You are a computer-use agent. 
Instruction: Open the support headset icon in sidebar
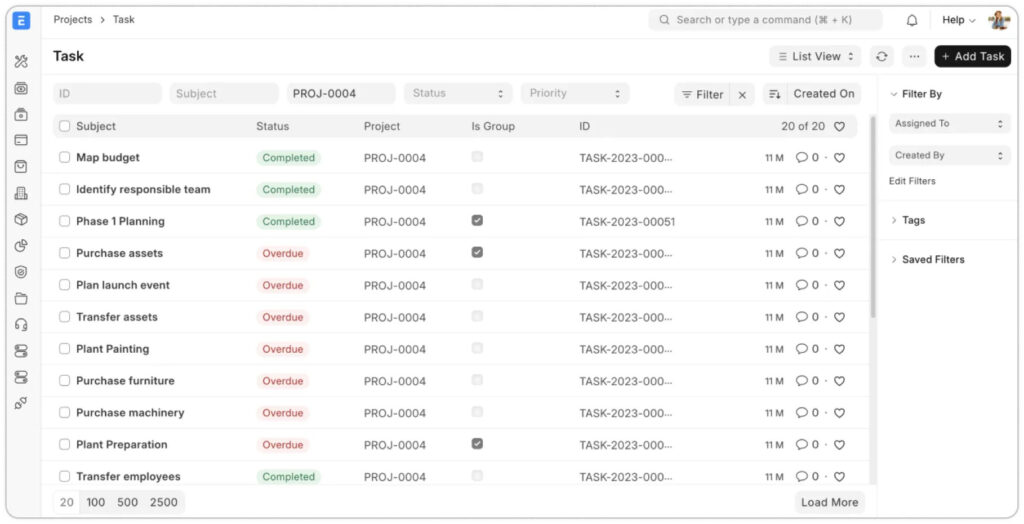(21, 325)
